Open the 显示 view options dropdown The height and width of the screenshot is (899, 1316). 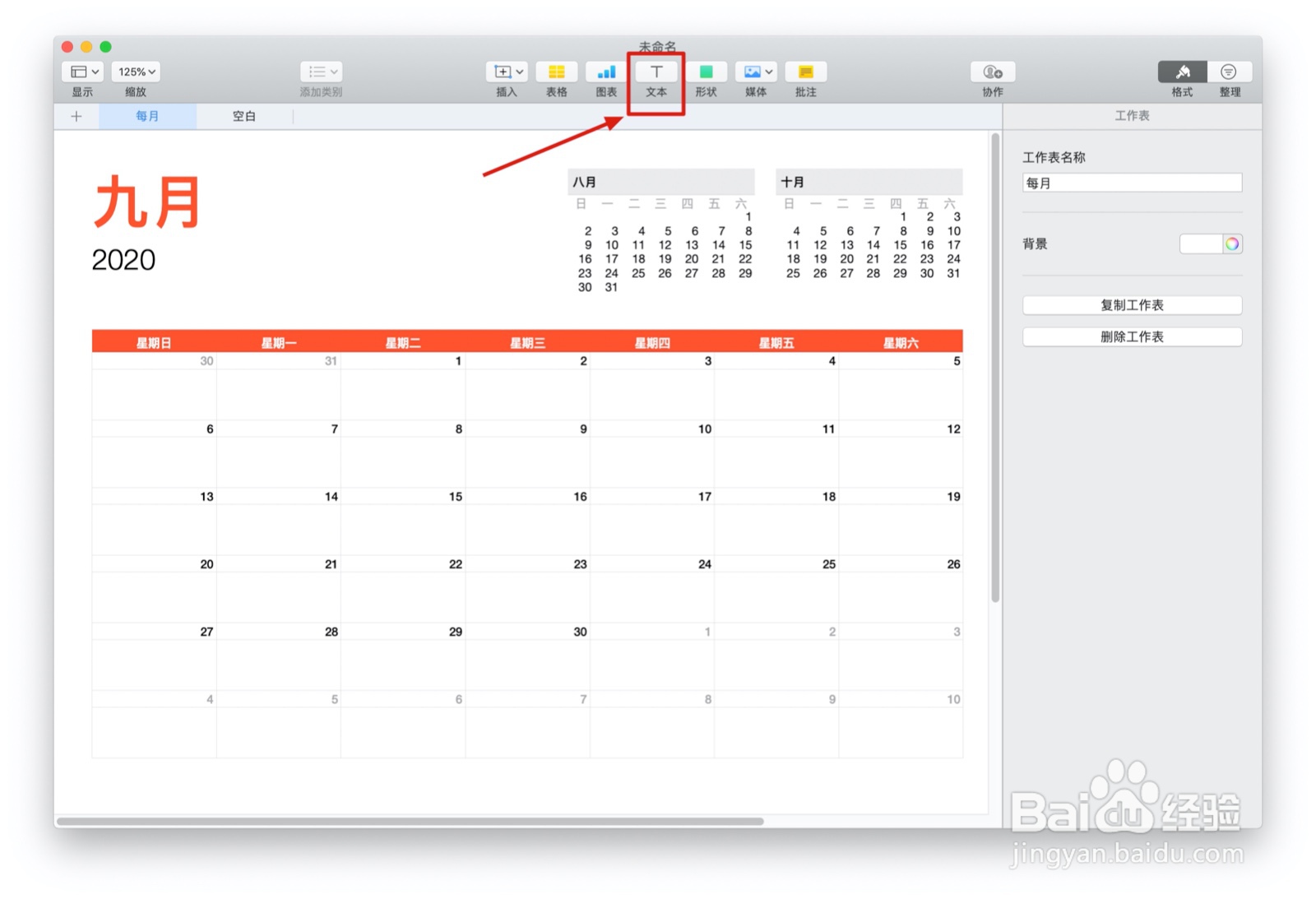point(82,72)
